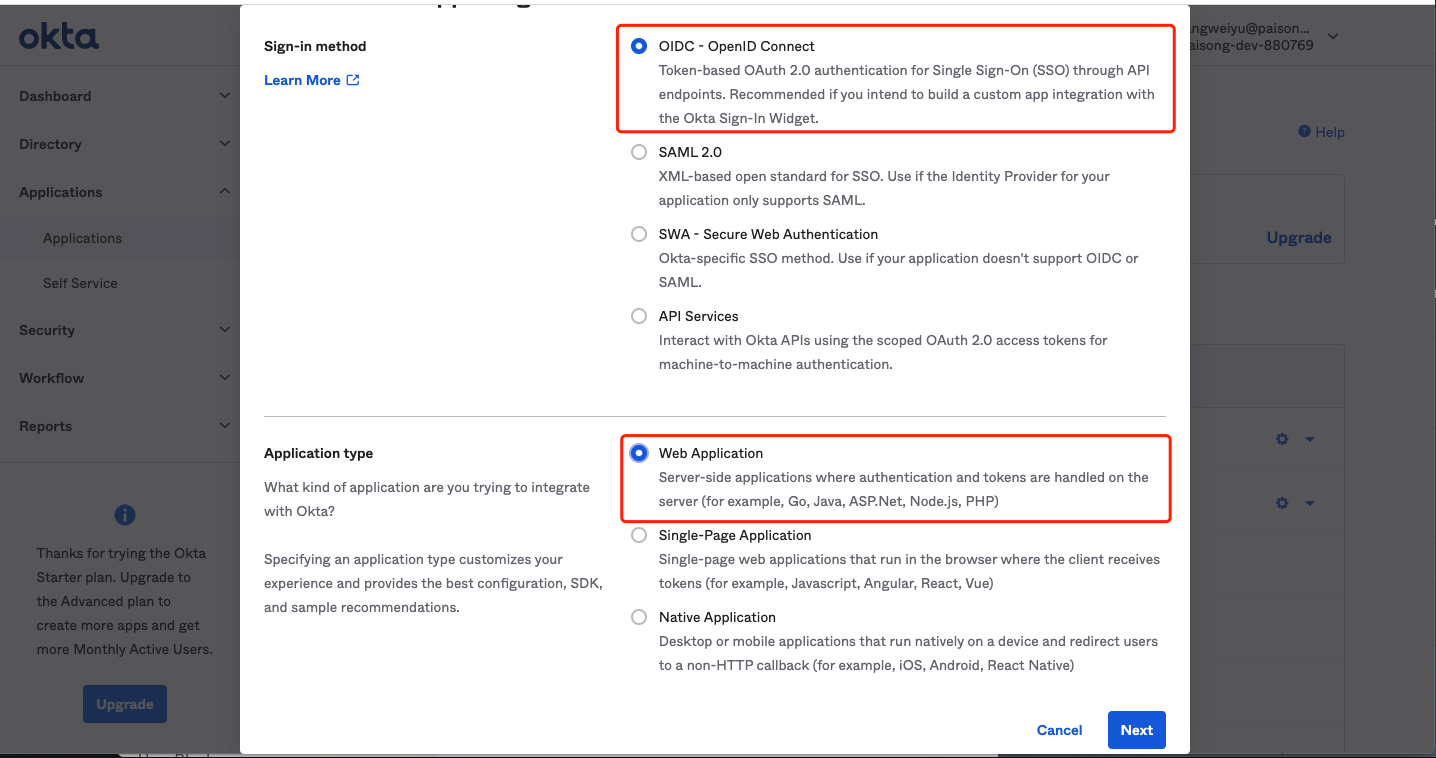This screenshot has width=1436, height=758.
Task: Click Workflow label in sidebar
Action: [x=51, y=378]
